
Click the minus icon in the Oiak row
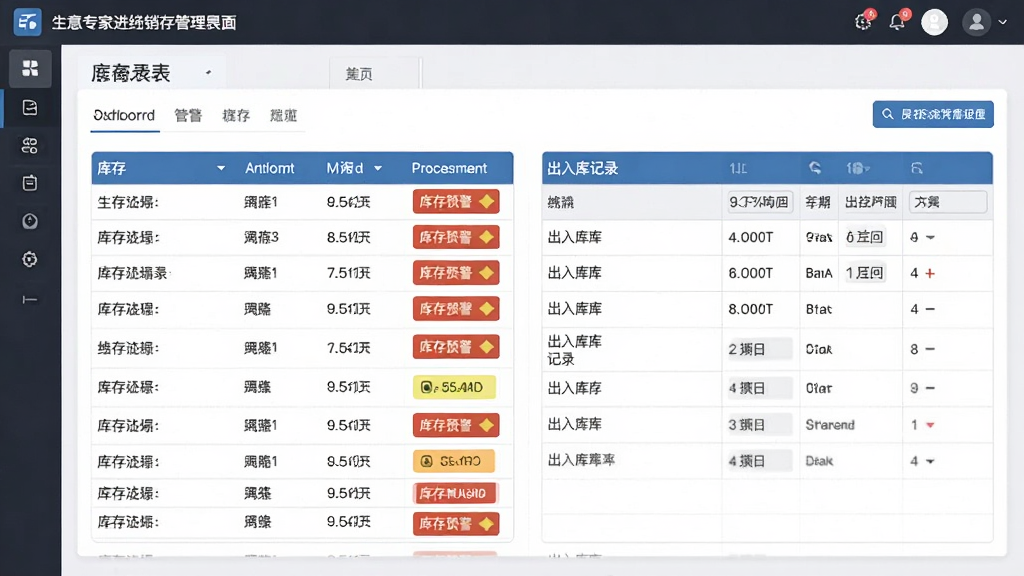tap(930, 349)
